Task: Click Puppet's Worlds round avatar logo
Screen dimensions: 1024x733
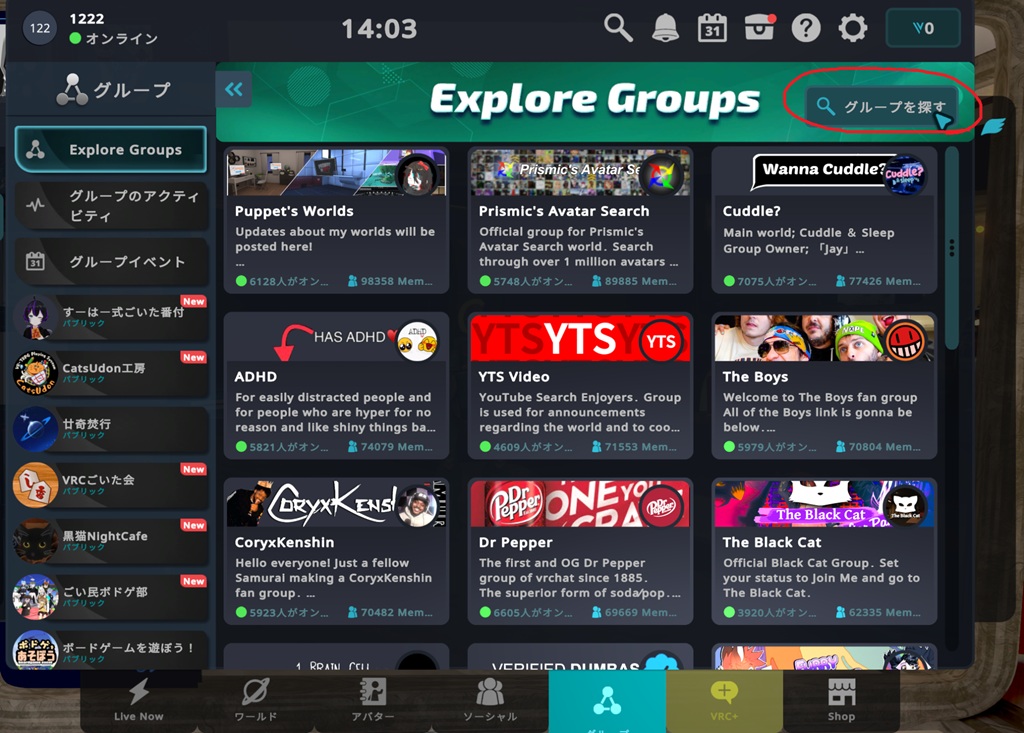Action: tap(417, 176)
